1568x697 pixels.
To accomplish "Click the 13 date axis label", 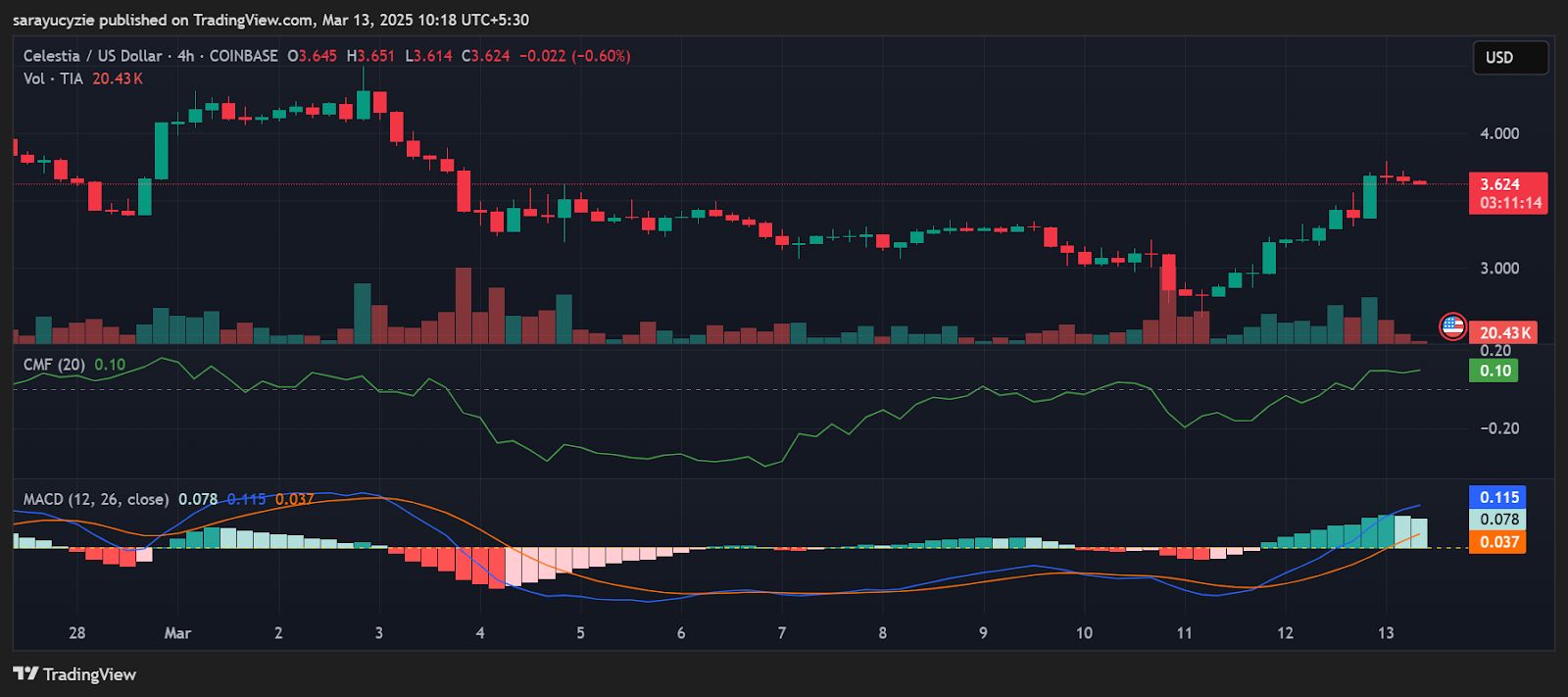I will click(1386, 633).
